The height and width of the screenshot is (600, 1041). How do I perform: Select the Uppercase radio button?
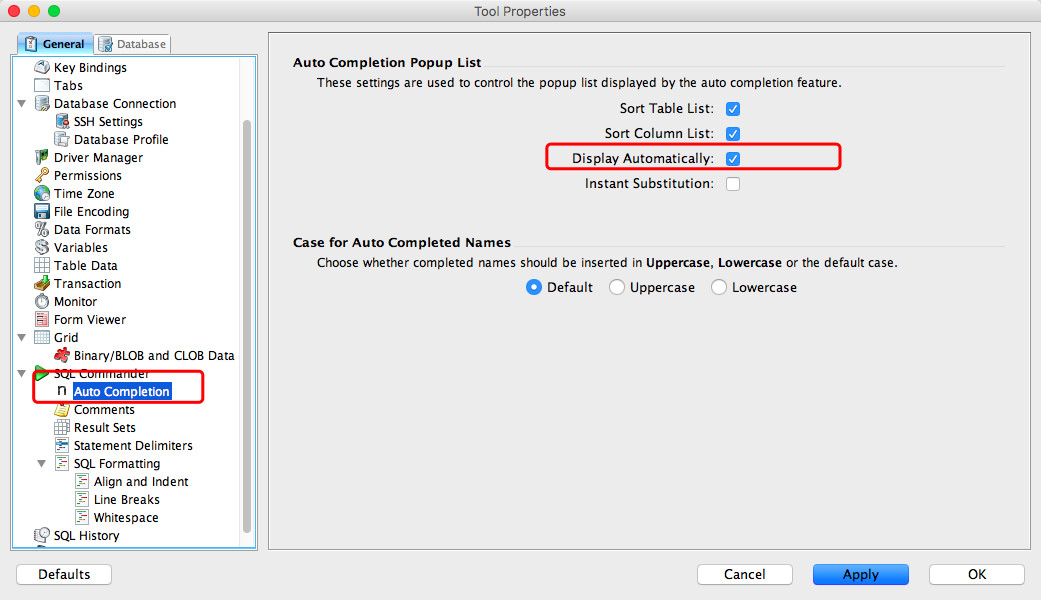[617, 287]
